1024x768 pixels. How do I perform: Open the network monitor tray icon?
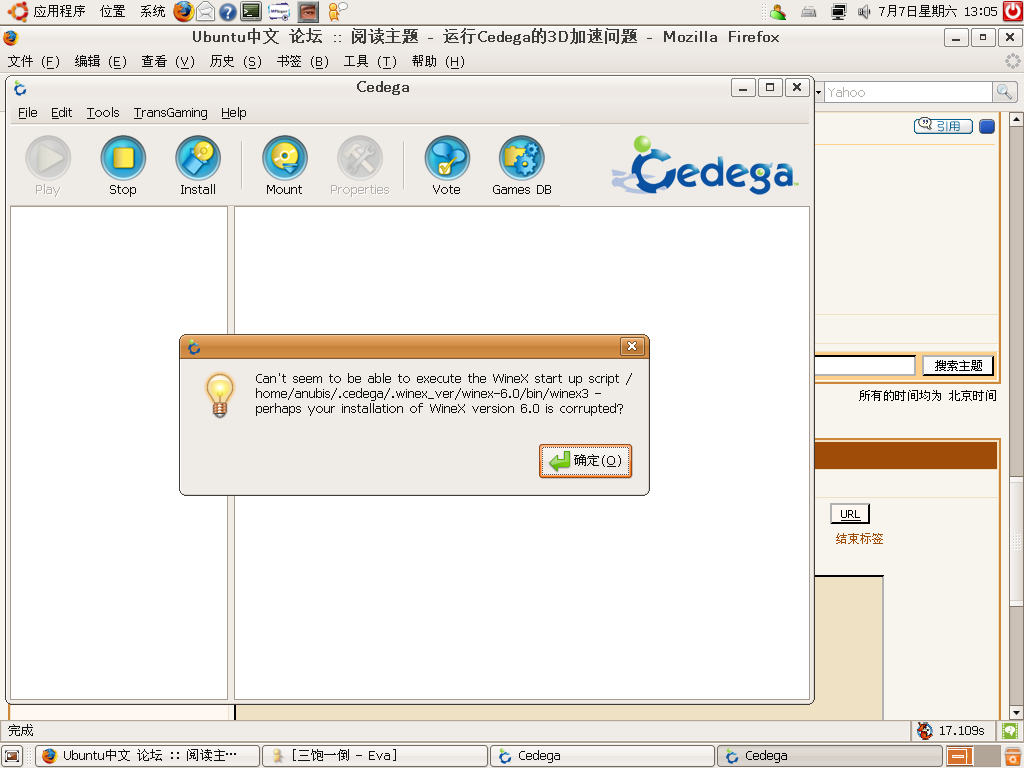839,11
